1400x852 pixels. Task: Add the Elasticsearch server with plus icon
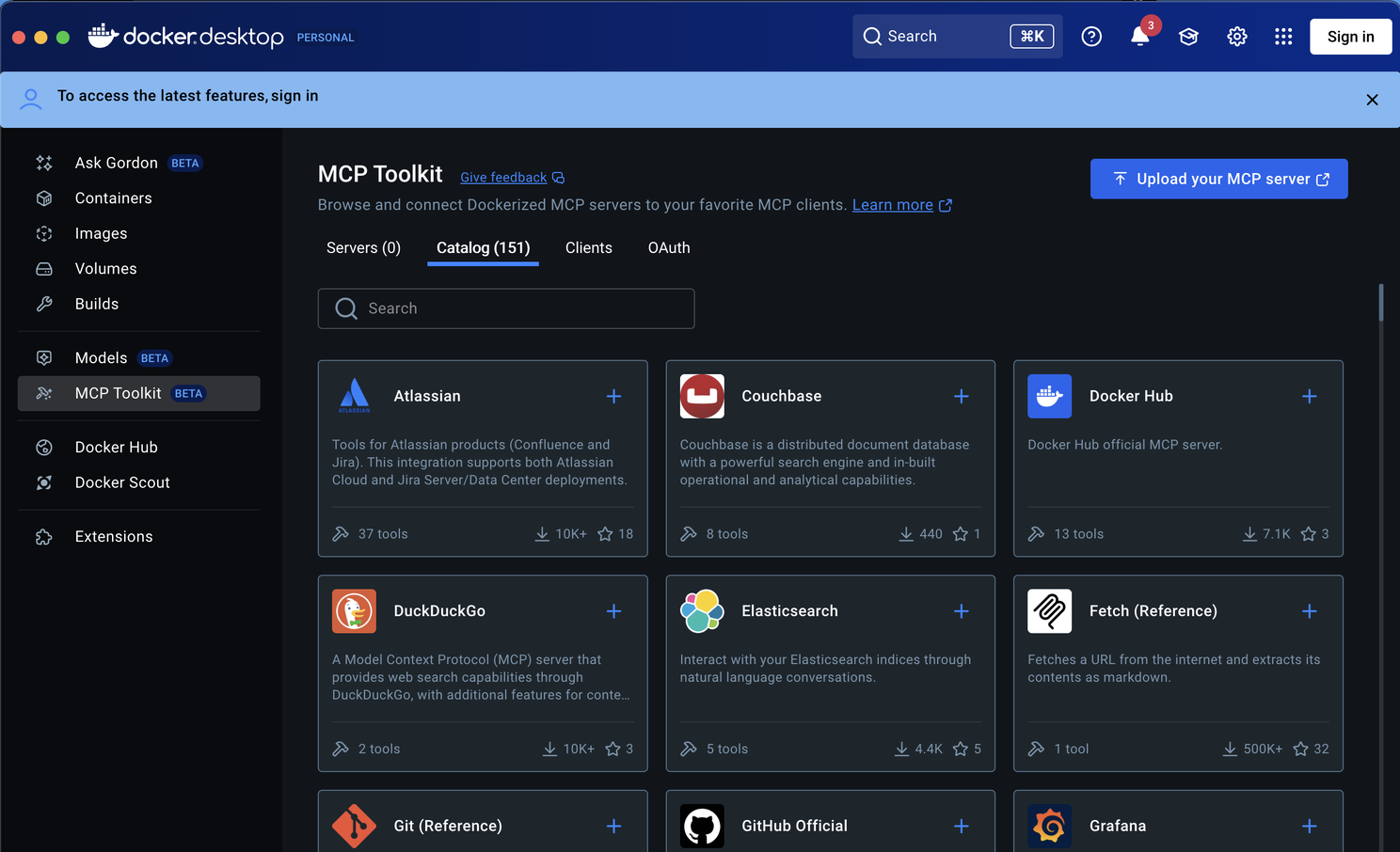(962, 611)
